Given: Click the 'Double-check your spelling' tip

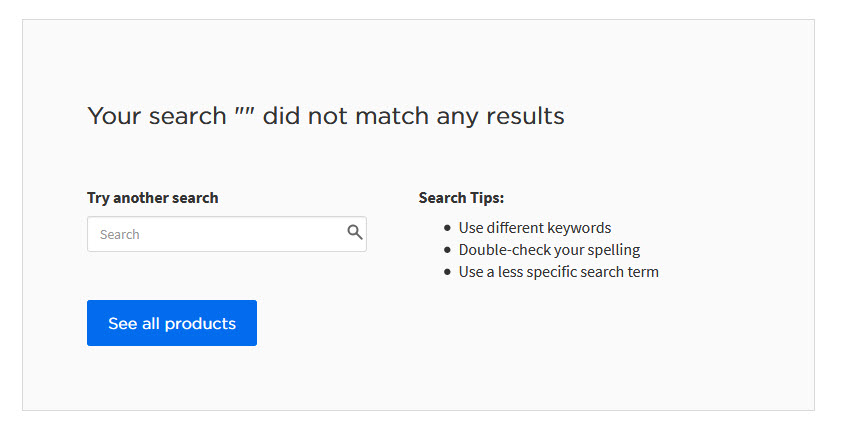Looking at the screenshot, I should point(549,250).
